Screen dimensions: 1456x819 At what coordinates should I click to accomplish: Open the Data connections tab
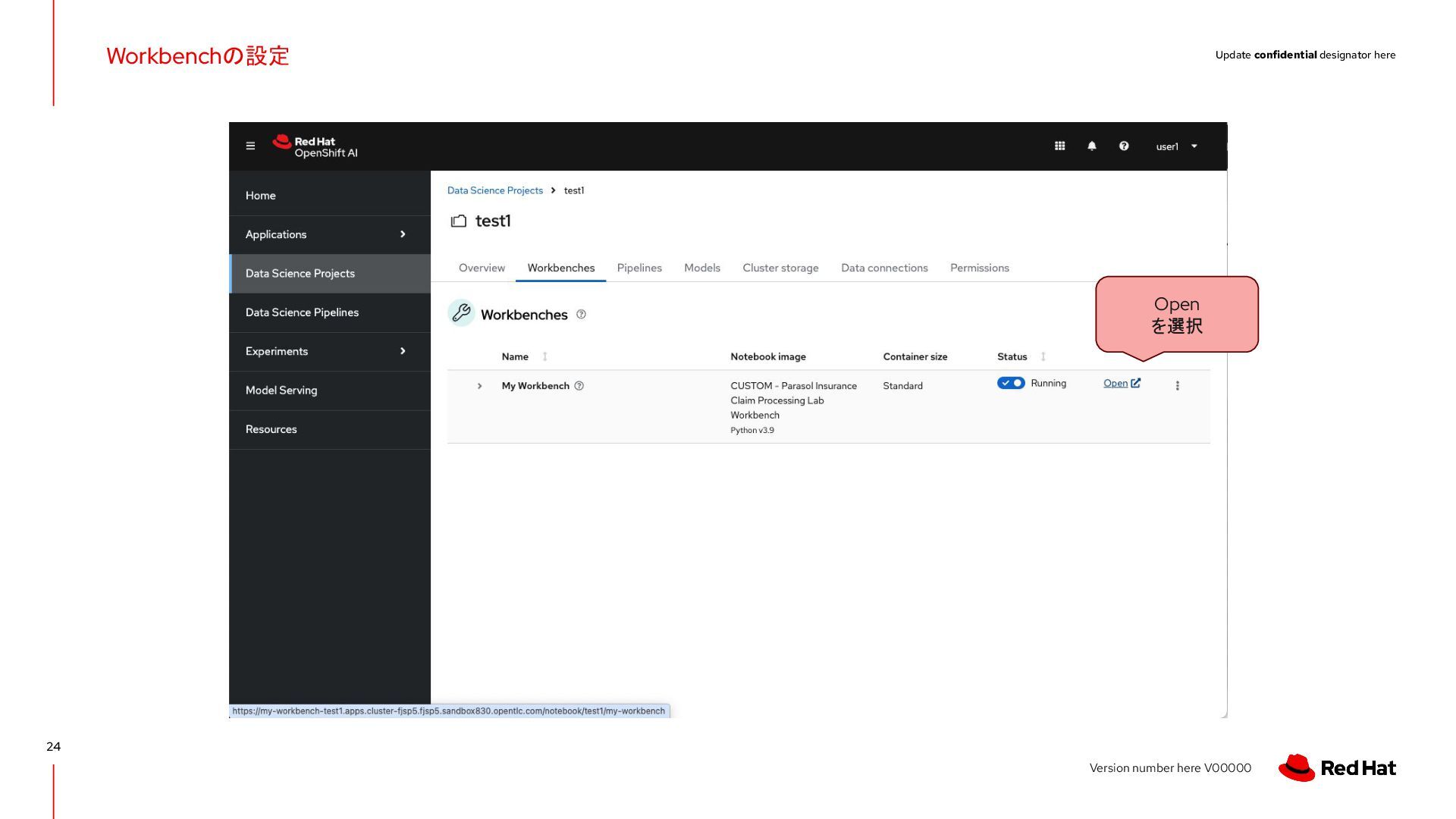pos(884,268)
